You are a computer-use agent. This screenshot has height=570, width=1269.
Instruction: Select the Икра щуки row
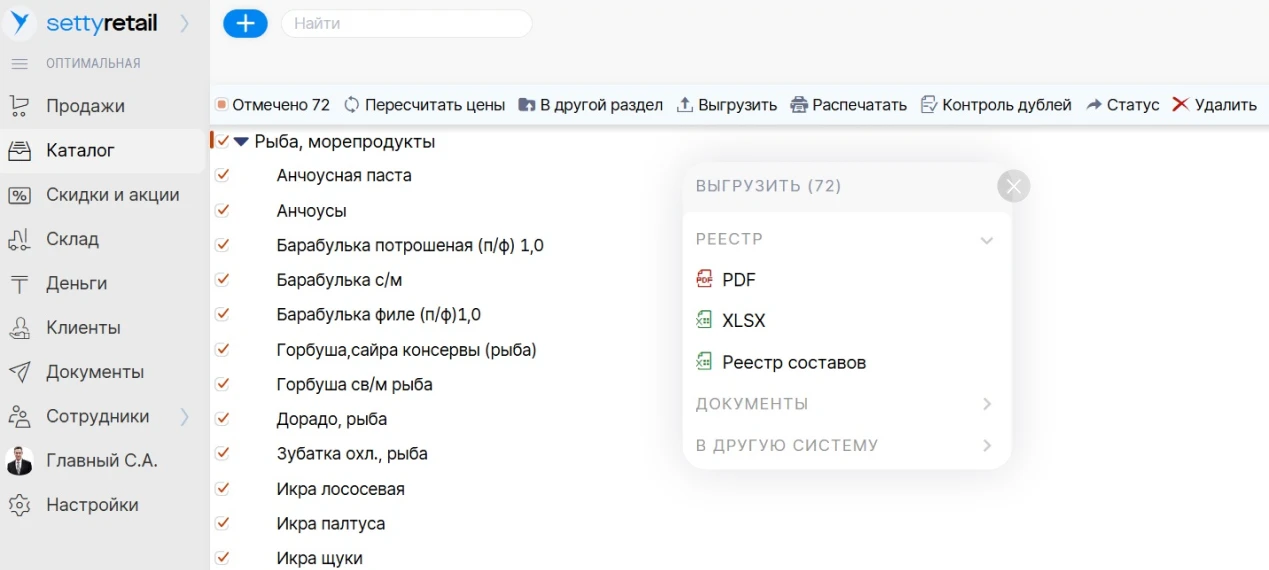click(319, 558)
